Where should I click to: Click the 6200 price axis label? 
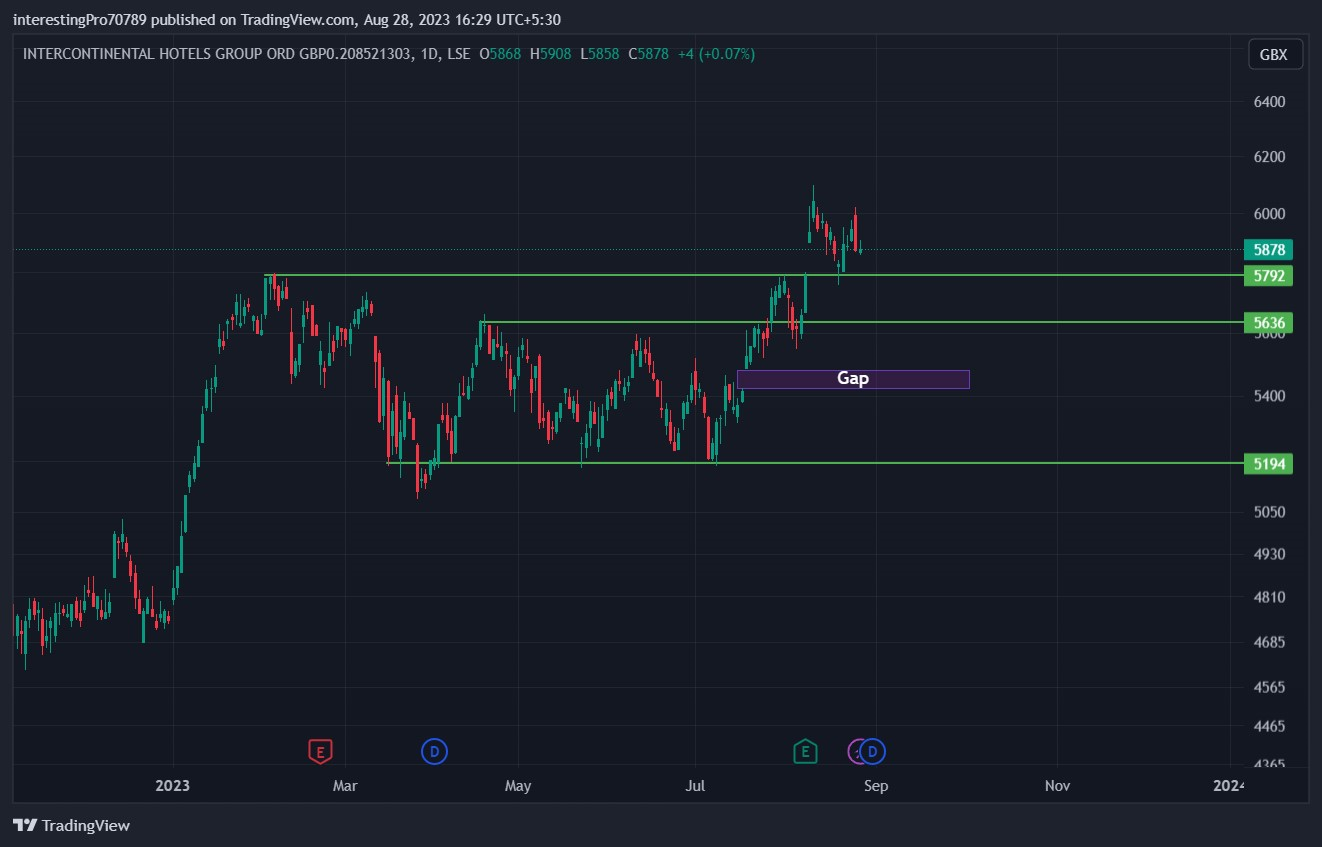point(1269,157)
